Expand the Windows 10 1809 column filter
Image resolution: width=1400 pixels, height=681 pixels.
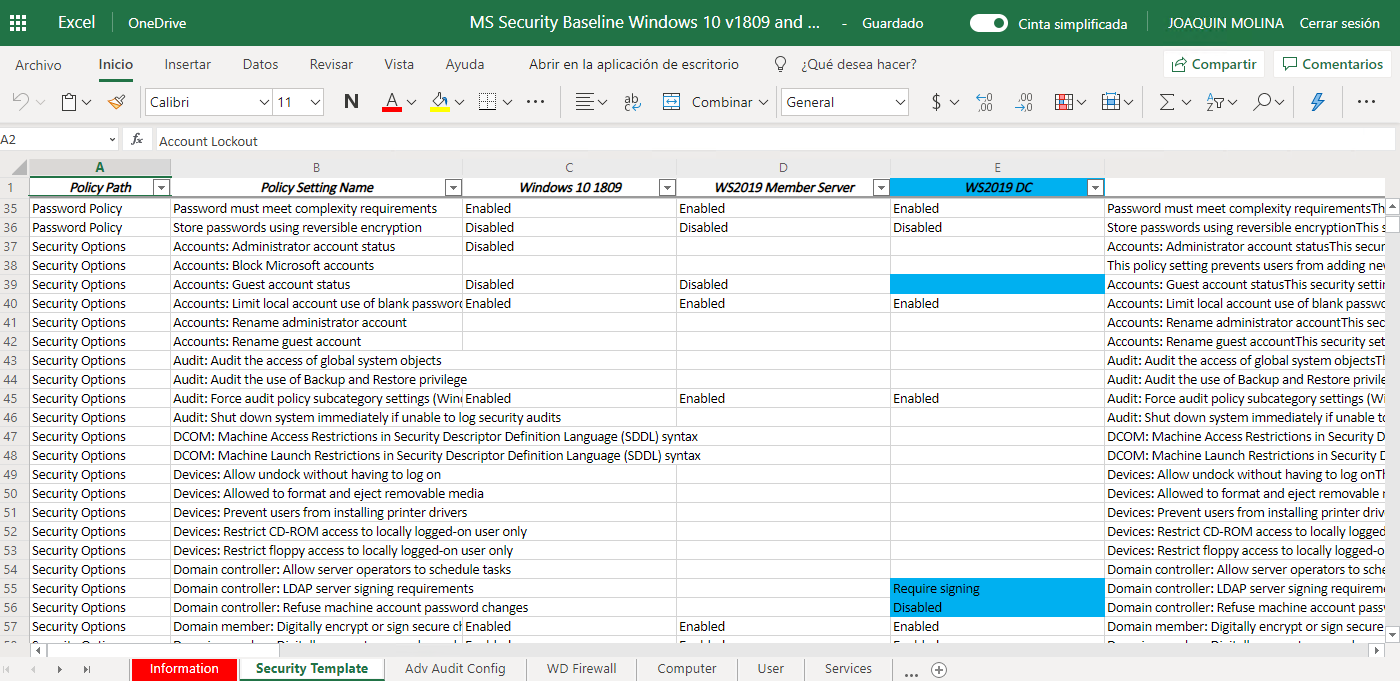667,188
